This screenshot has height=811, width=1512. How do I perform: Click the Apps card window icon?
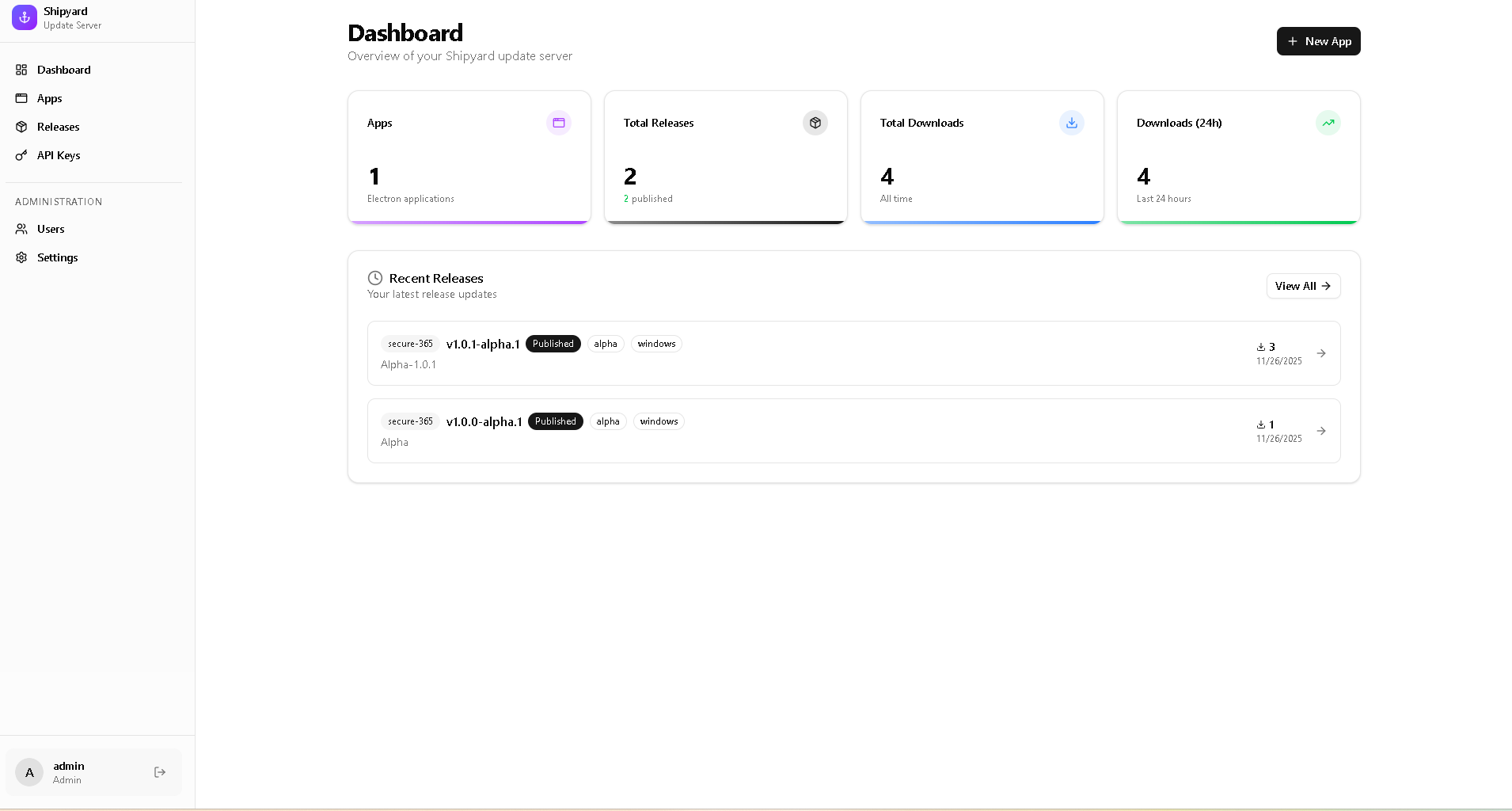point(559,123)
